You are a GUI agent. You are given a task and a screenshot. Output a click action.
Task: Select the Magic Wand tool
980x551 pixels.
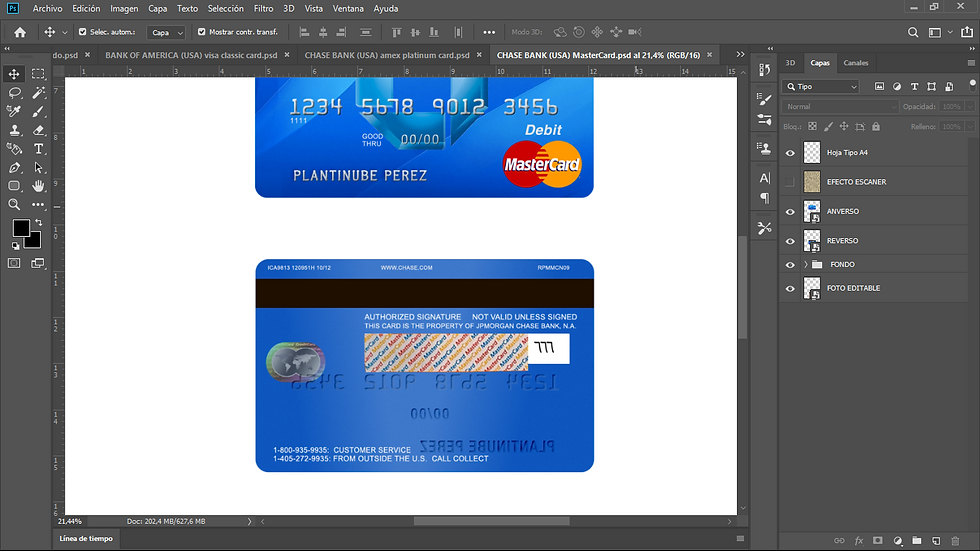coord(38,92)
